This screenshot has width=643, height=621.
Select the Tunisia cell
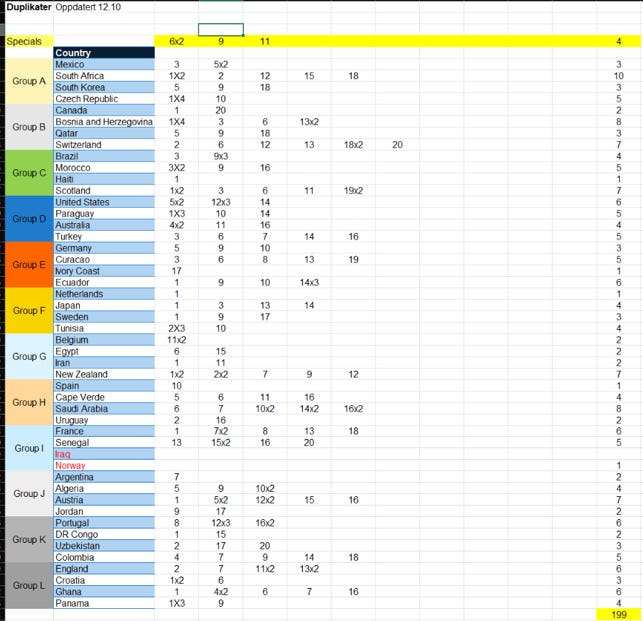(104, 329)
